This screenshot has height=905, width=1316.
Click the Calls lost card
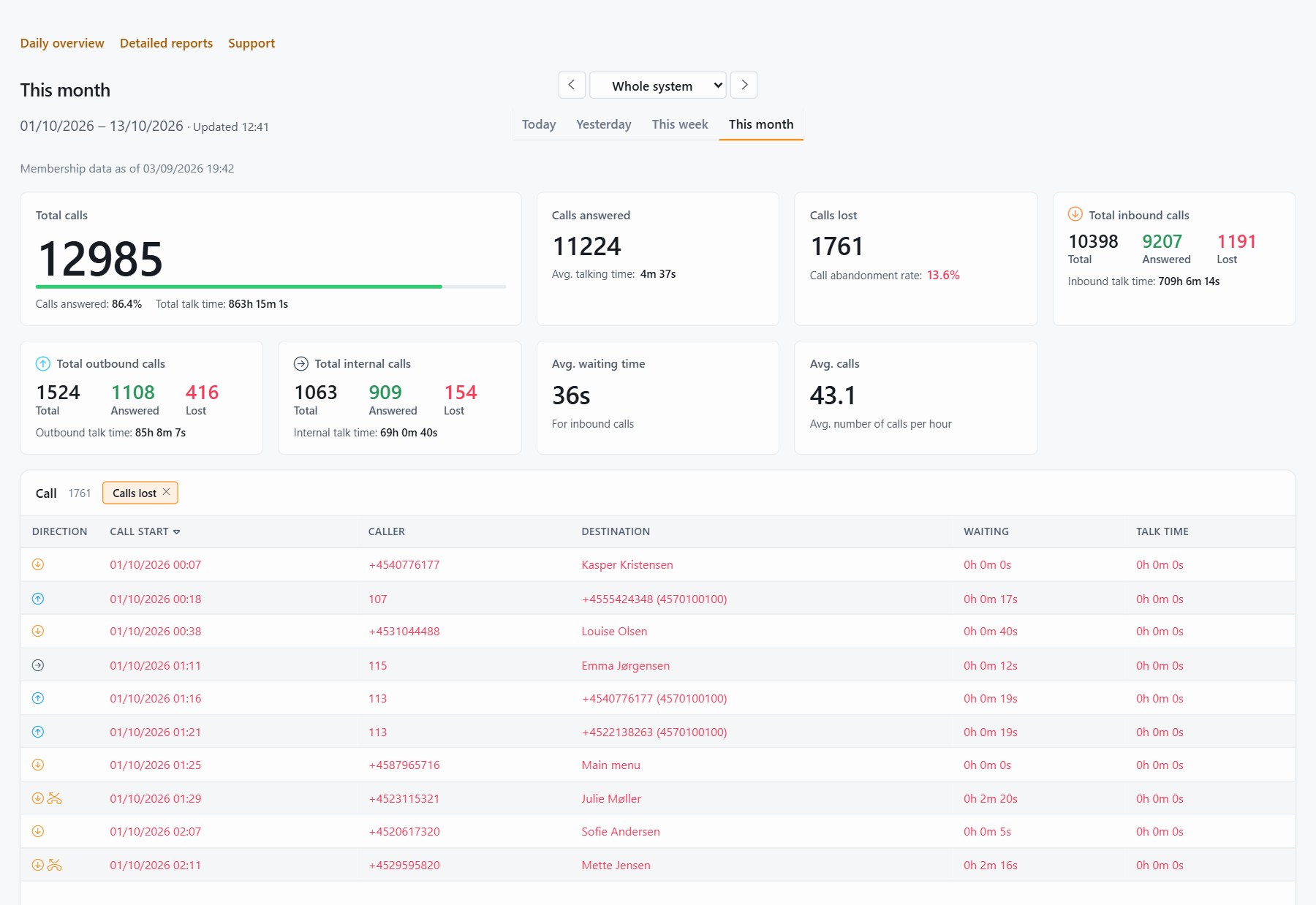click(915, 259)
